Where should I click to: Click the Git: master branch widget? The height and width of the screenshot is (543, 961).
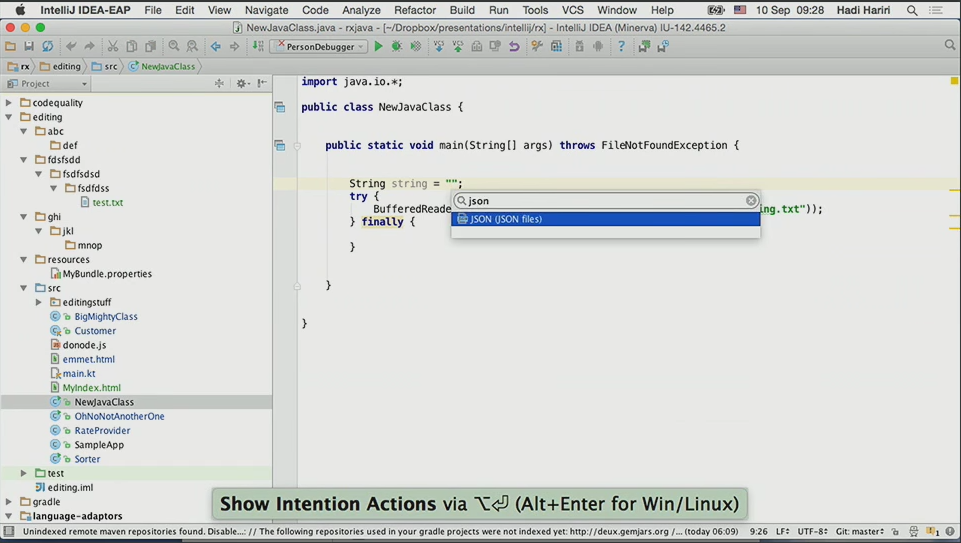(859, 532)
